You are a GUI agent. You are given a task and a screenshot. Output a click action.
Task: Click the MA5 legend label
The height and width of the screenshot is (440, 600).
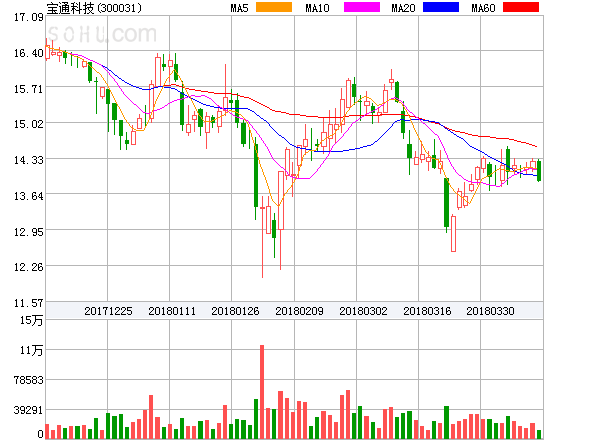pos(240,8)
